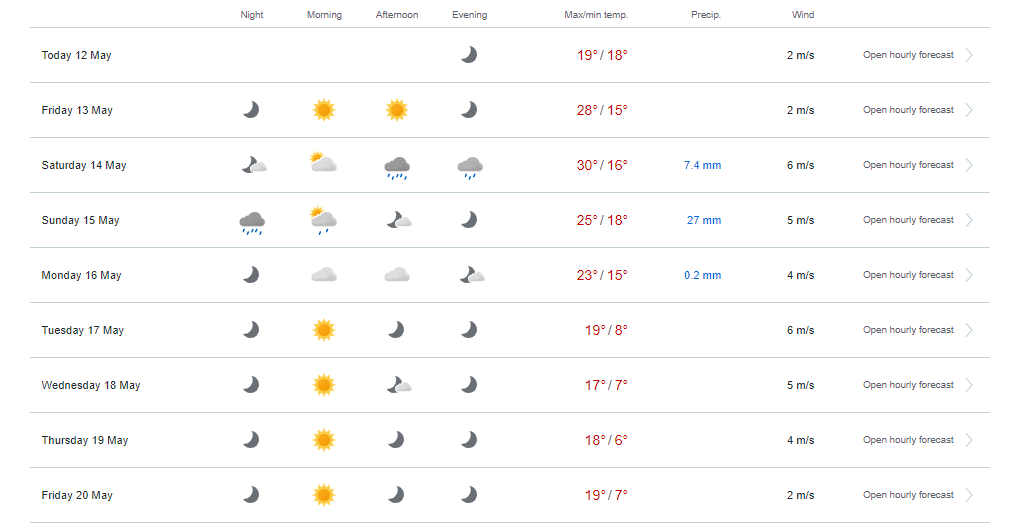This screenshot has width=1023, height=531.
Task: Click Saturday afternoon heavy rain cloud icon
Action: [397, 168]
